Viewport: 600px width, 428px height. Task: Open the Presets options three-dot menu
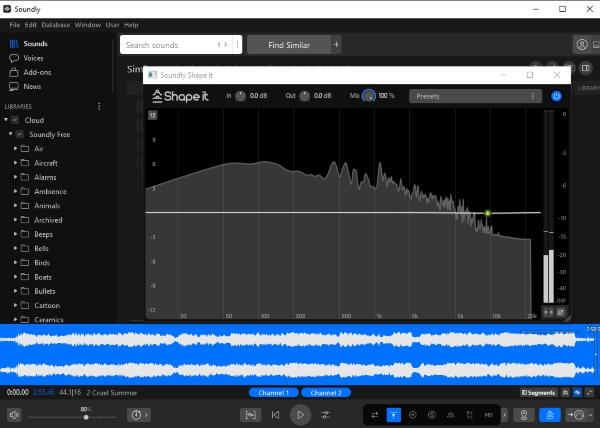pos(532,96)
